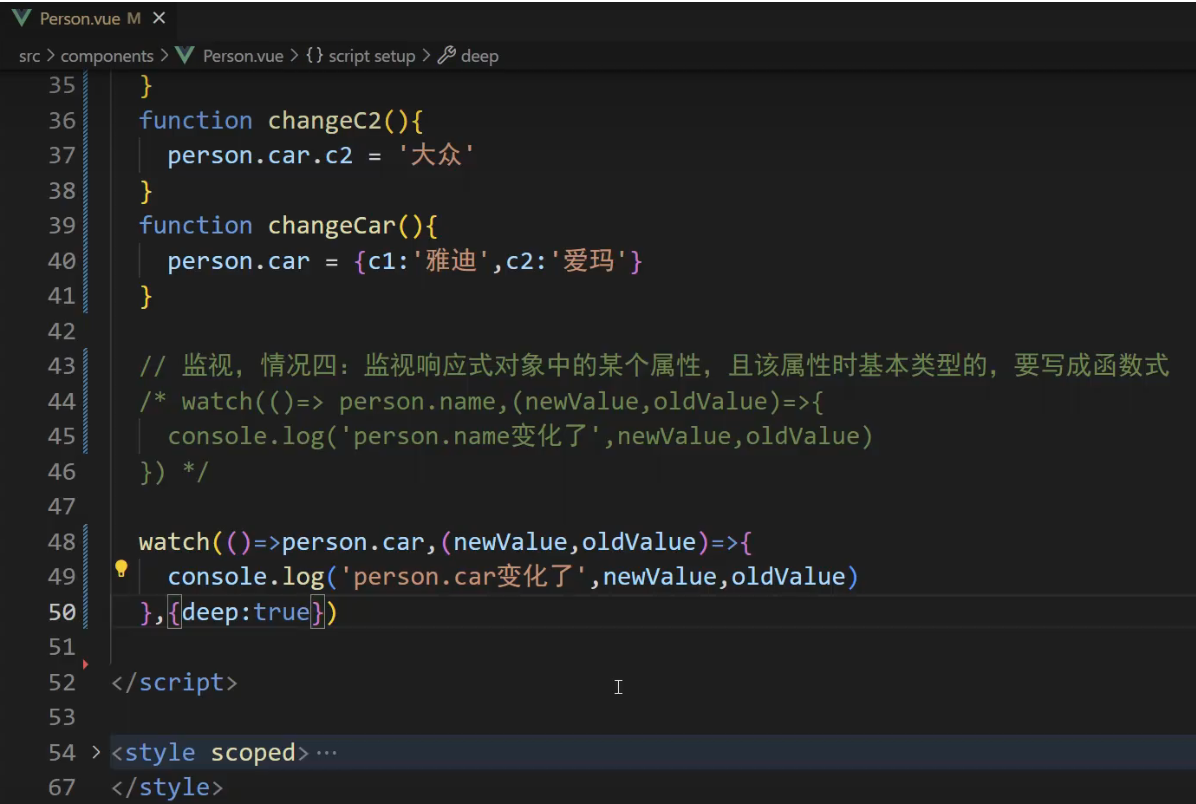Click line number 36 in gutter
Viewport: 1196px width, 804px height.
pyautogui.click(x=62, y=120)
